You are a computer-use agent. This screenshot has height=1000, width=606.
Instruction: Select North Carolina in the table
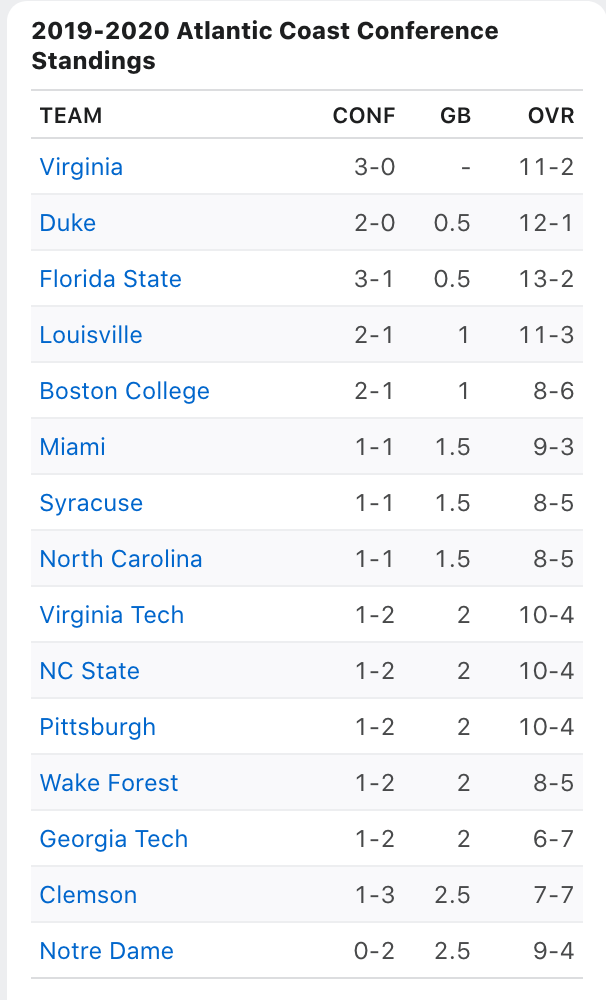tap(121, 559)
